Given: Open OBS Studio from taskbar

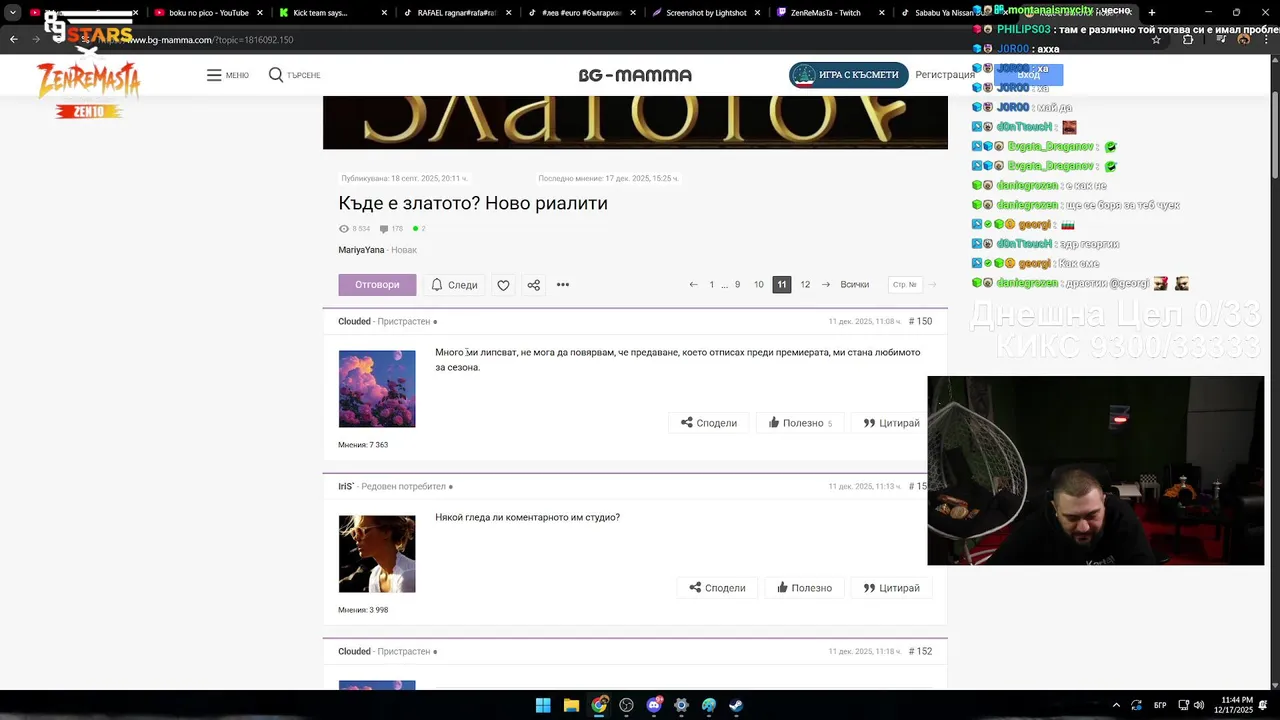Looking at the screenshot, I should pyautogui.click(x=626, y=705).
